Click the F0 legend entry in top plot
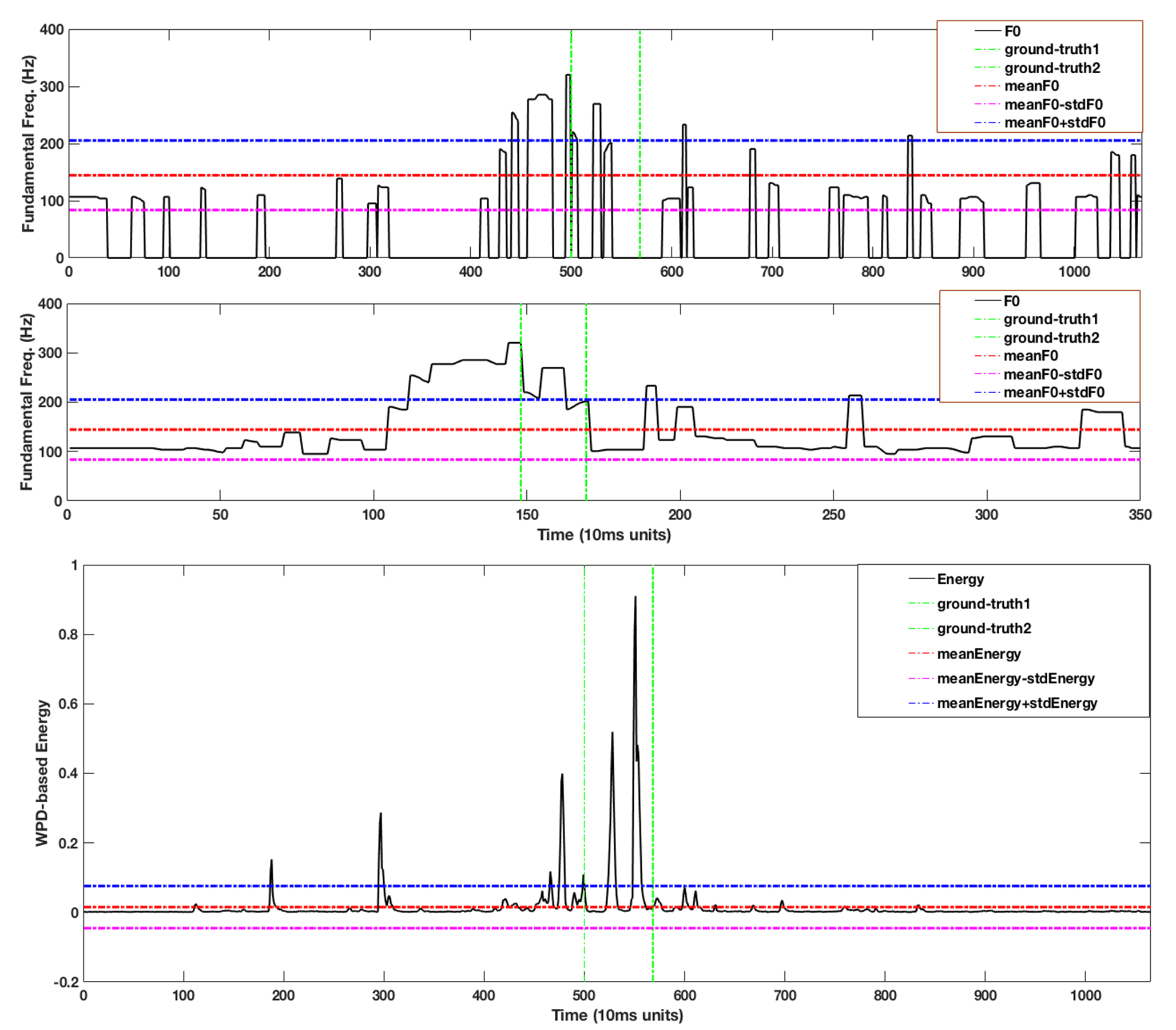 pyautogui.click(x=1012, y=31)
